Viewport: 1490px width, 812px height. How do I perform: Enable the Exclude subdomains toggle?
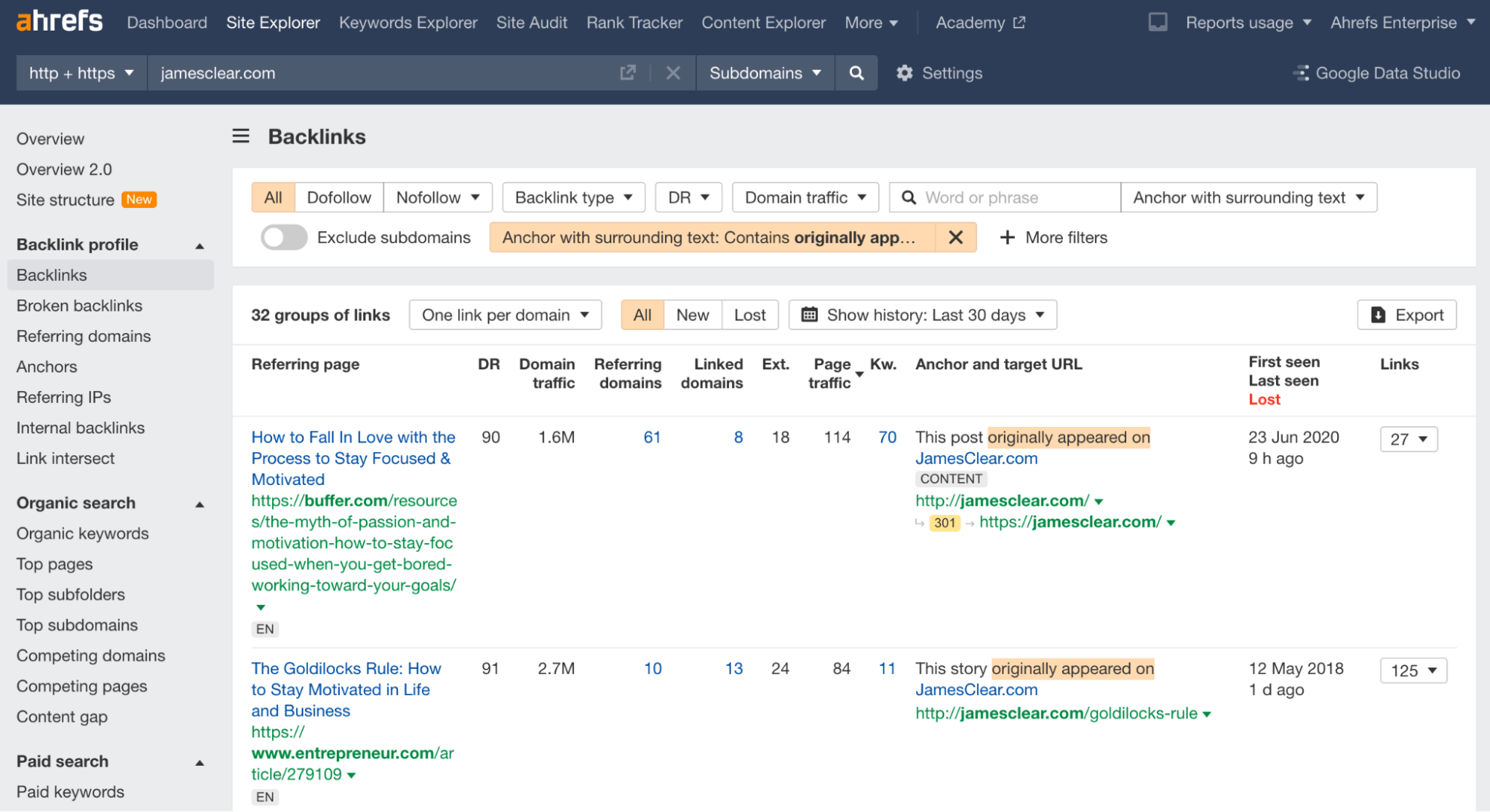pyautogui.click(x=283, y=237)
